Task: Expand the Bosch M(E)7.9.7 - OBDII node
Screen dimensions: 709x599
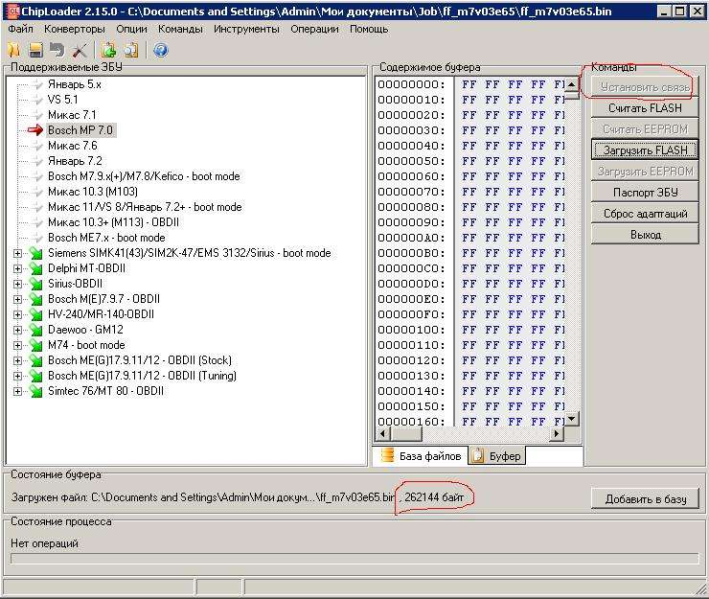Action: [x=17, y=299]
